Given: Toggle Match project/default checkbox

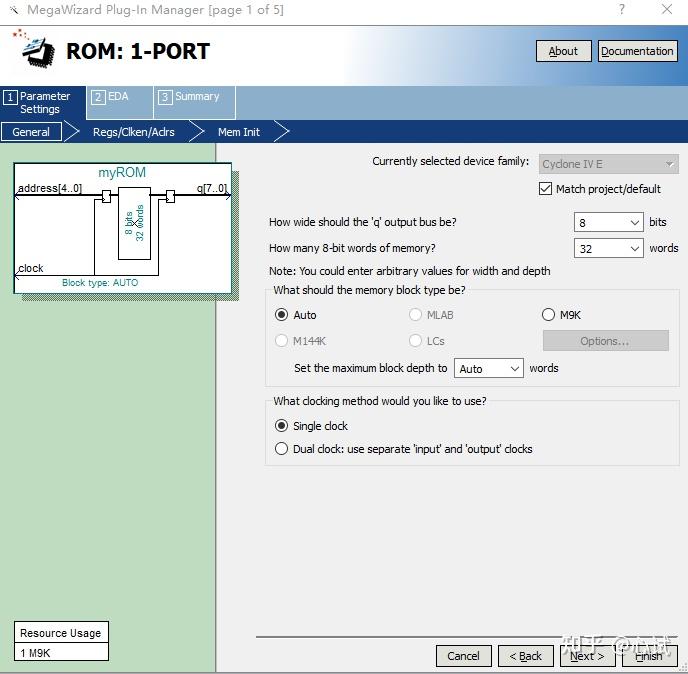Looking at the screenshot, I should click(545, 189).
